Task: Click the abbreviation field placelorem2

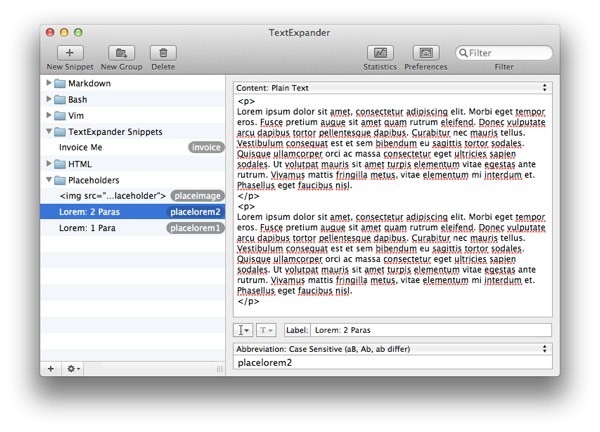Action: pyautogui.click(x=393, y=362)
